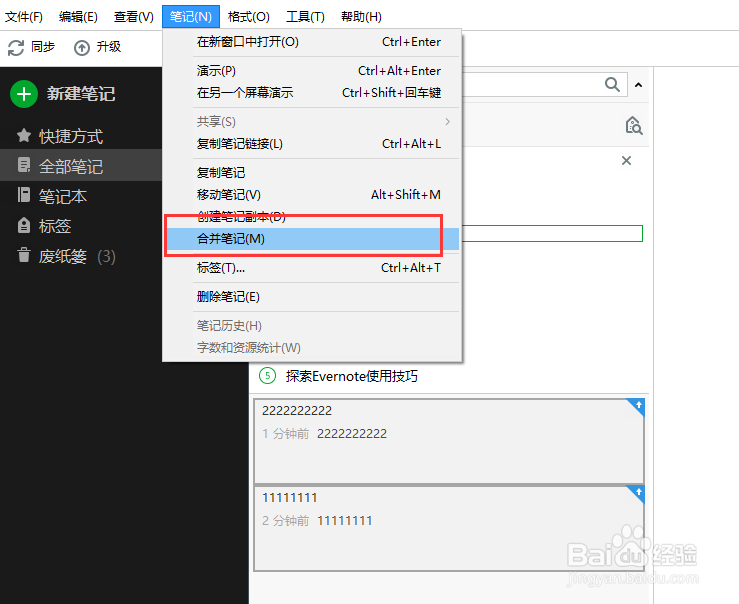Open the 查看(V) menu
The height and width of the screenshot is (604, 739).
tap(134, 17)
